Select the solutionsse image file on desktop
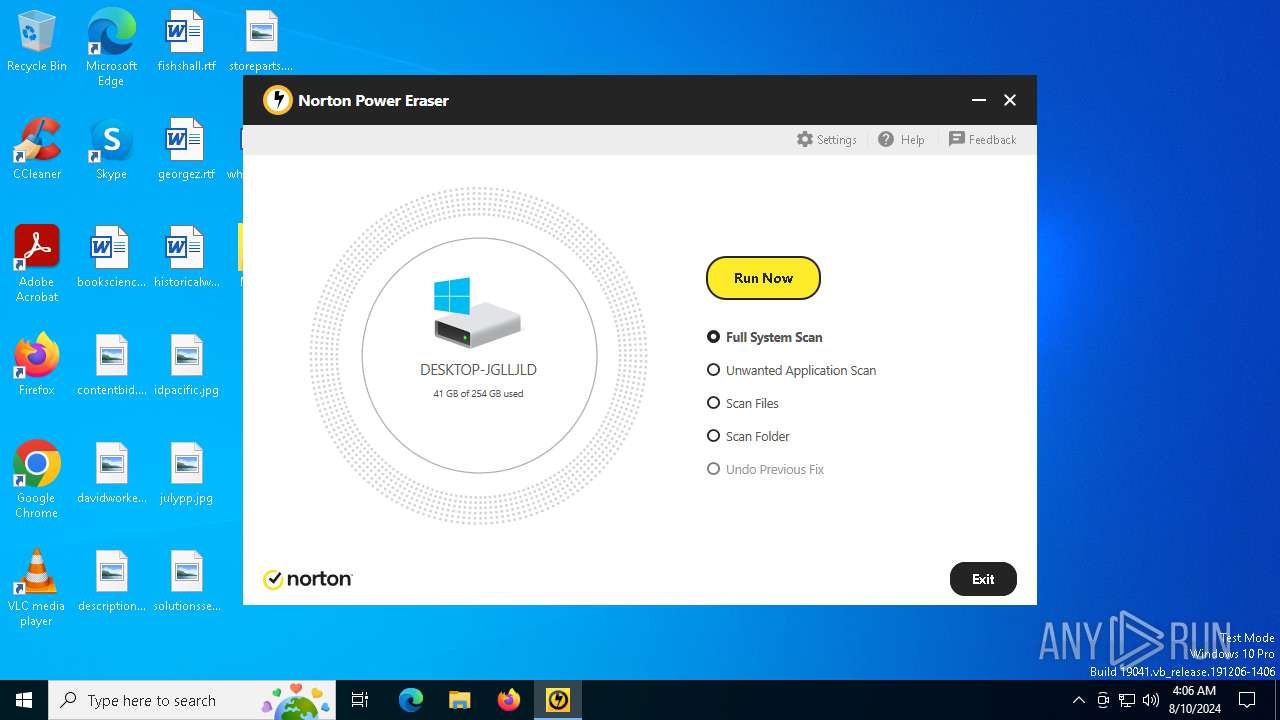 click(x=186, y=582)
